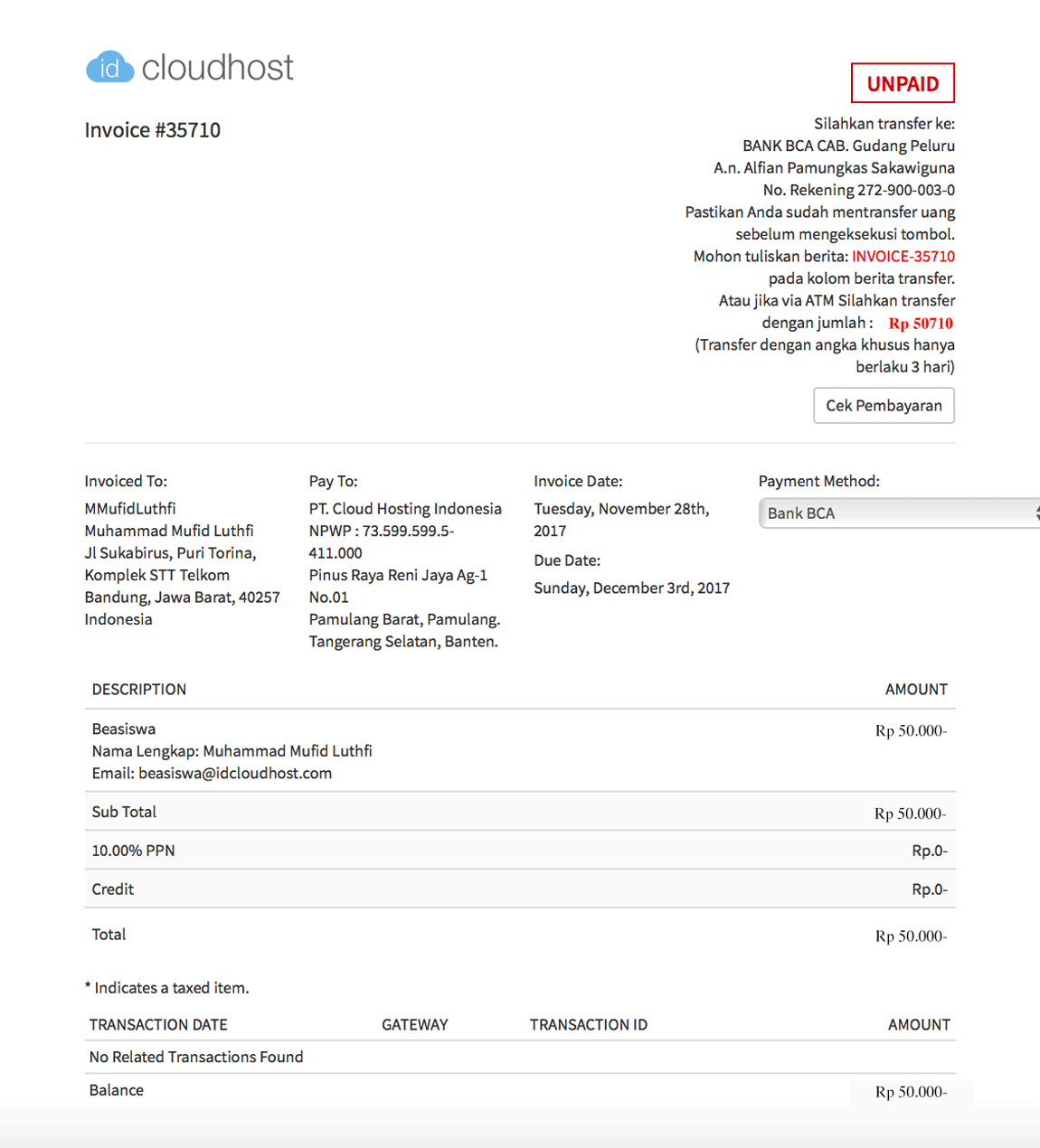Select the Total row
The width and height of the screenshot is (1040, 1148).
(x=109, y=934)
